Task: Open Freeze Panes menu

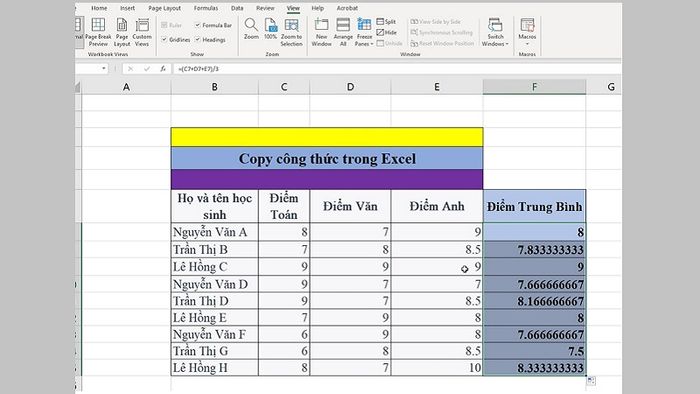Action: (364, 32)
